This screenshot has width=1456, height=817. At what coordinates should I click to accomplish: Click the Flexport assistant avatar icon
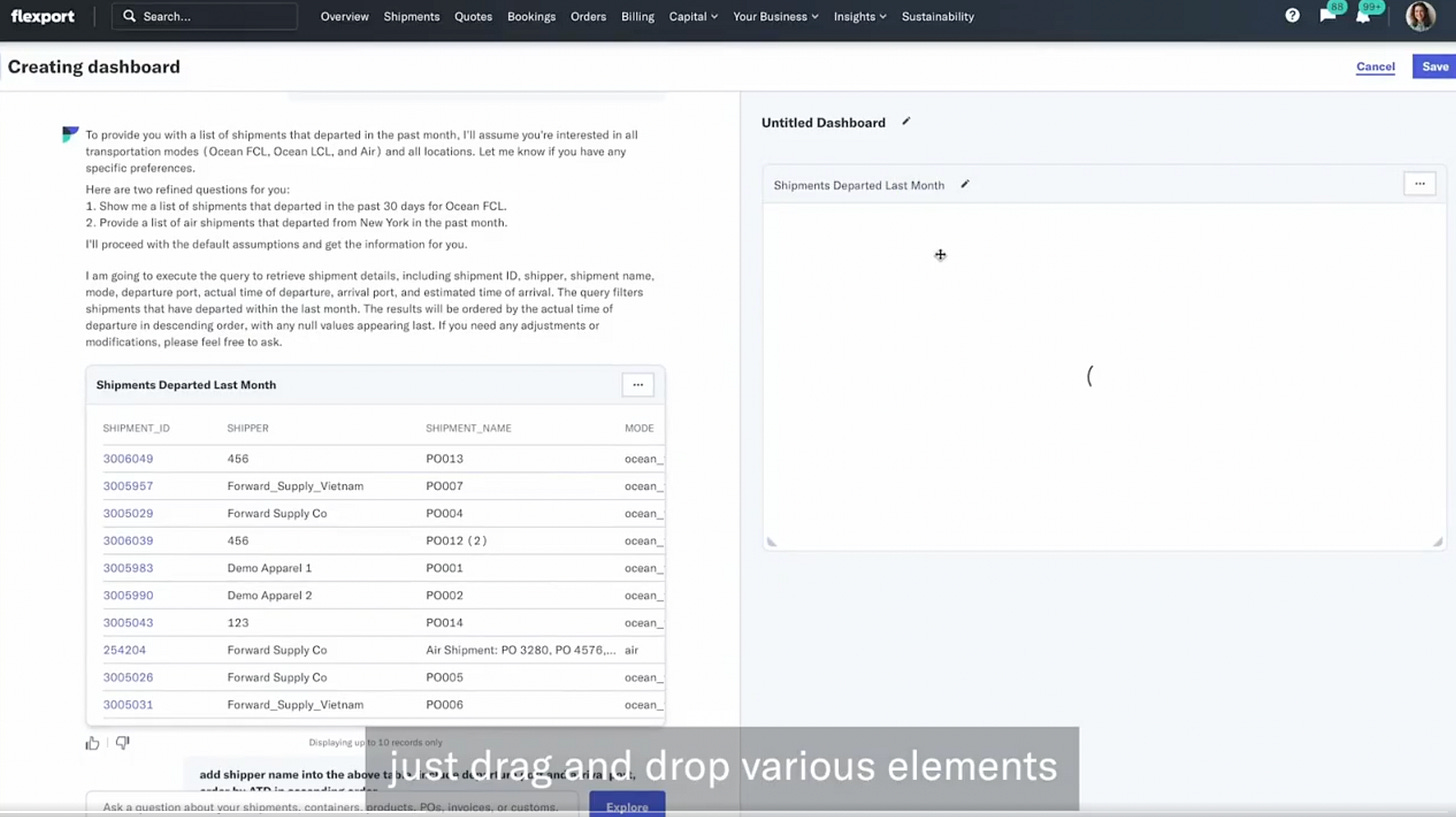click(x=70, y=134)
